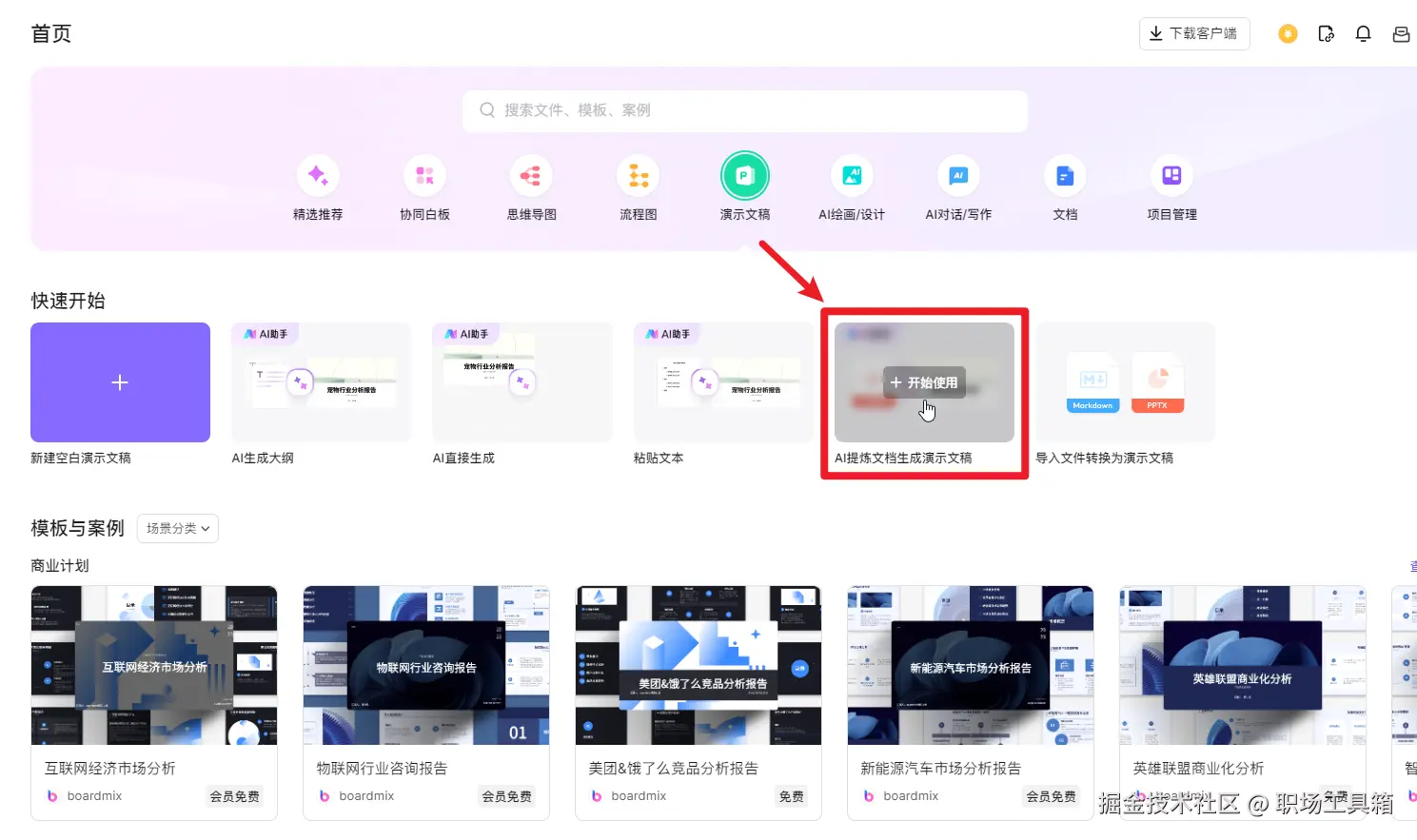1417x840 pixels.
Task: Click the 英雄联盟商业化分析 title text
Action: click(x=1198, y=768)
